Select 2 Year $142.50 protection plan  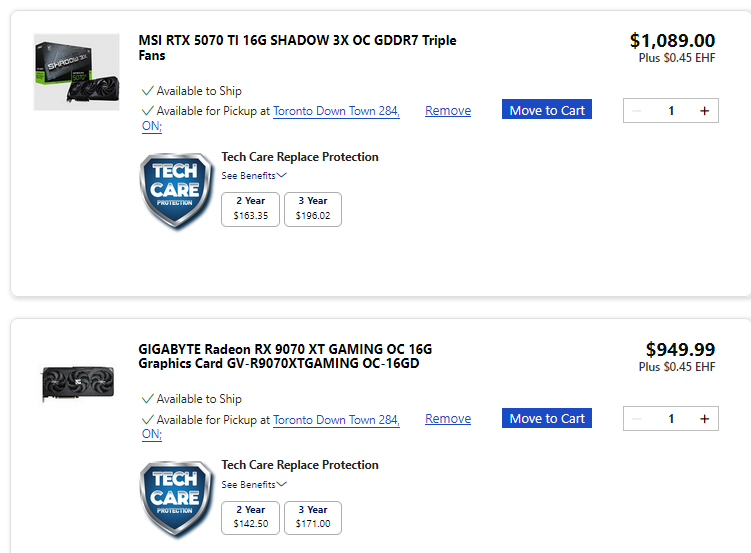[250, 517]
